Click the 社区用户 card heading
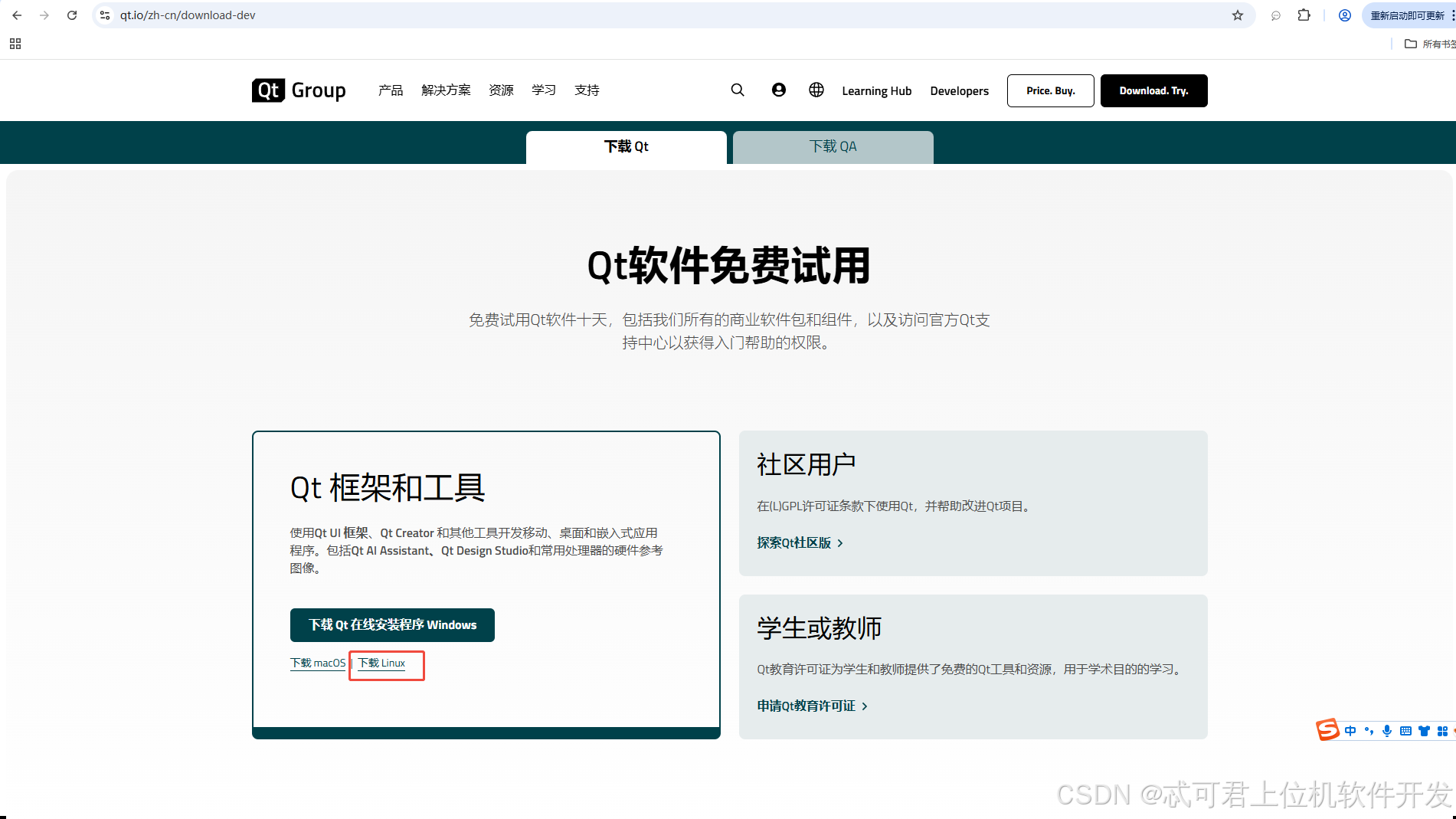Viewport: 1456px width, 819px height. coord(807,464)
